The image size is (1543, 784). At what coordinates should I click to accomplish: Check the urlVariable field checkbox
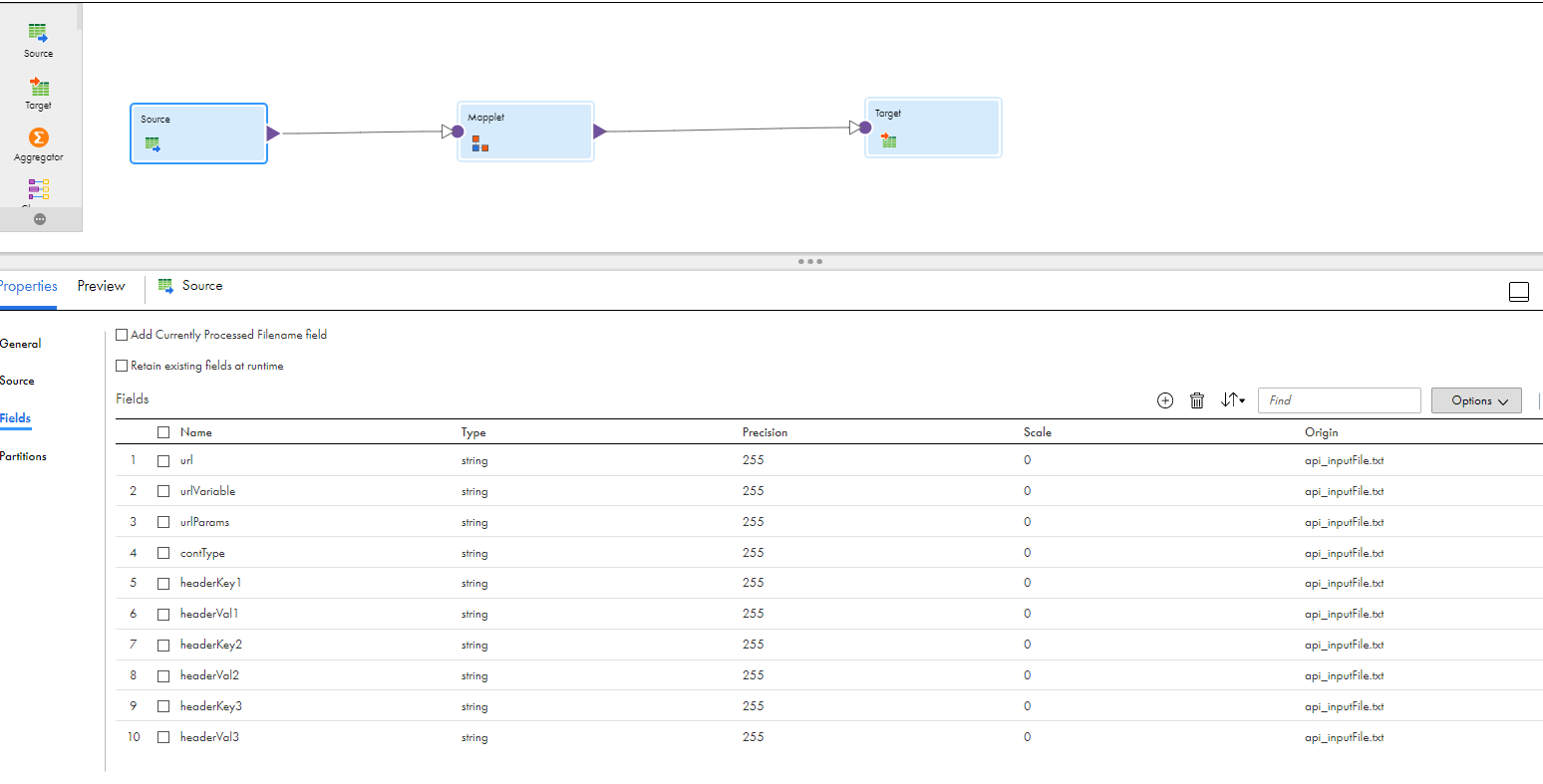point(163,491)
